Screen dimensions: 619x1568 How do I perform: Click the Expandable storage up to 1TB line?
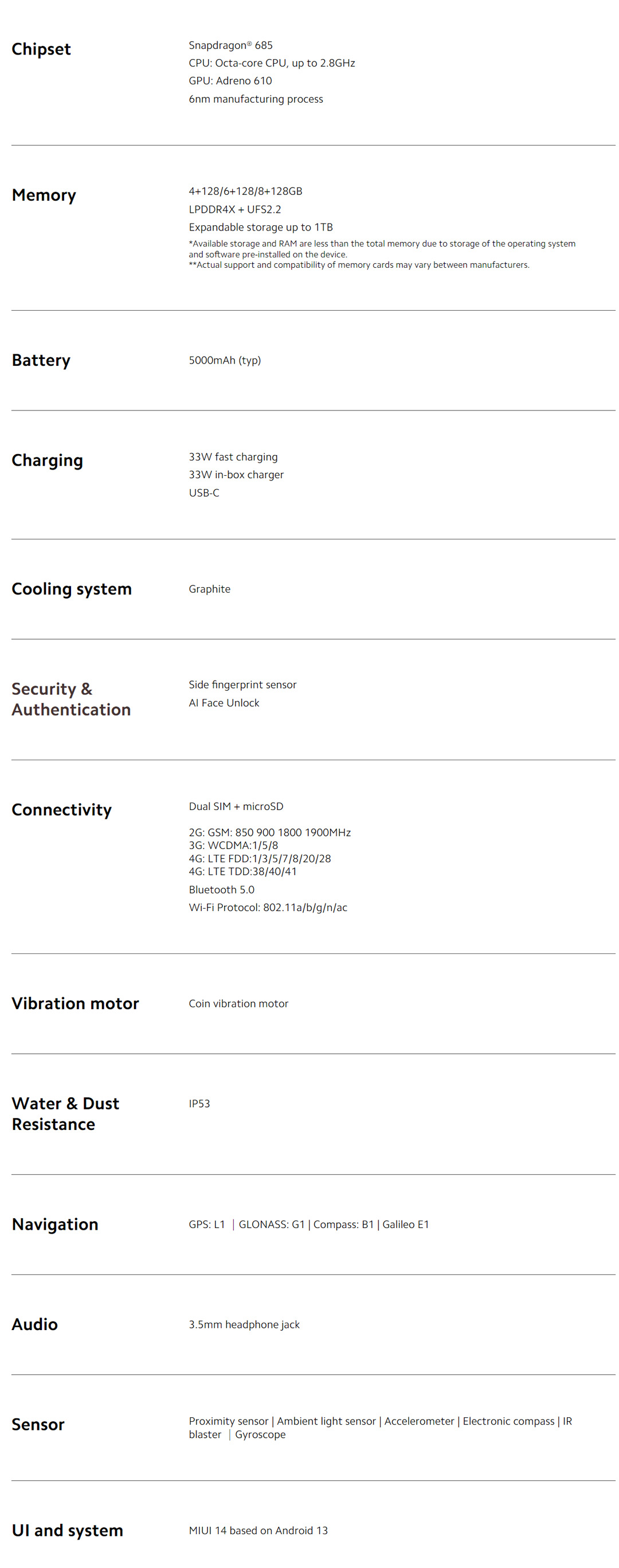coord(260,227)
